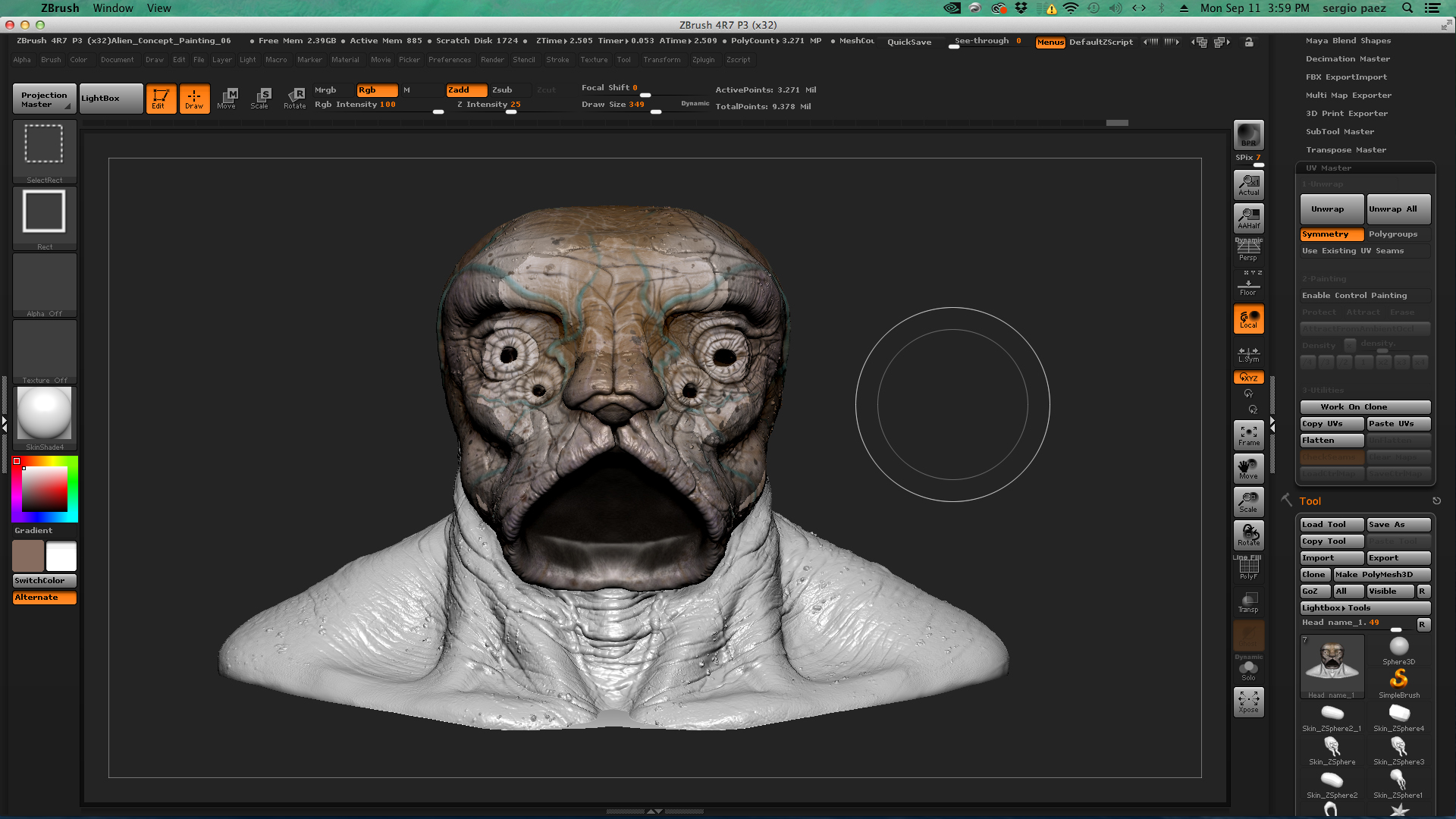1456x819 pixels.
Task: Expand SubTool Master plugin
Action: click(x=1340, y=132)
